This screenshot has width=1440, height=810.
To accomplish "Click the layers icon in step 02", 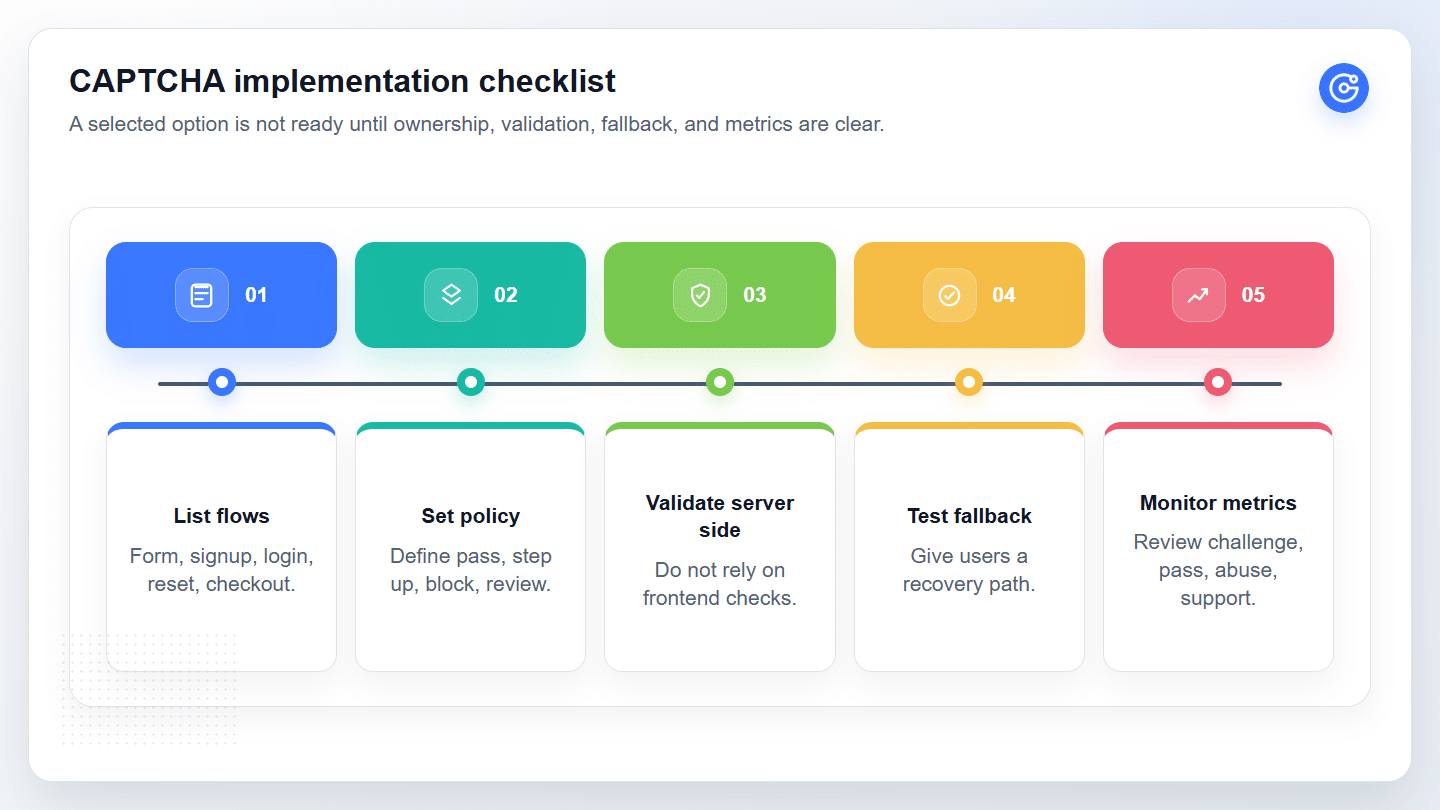I will (451, 295).
